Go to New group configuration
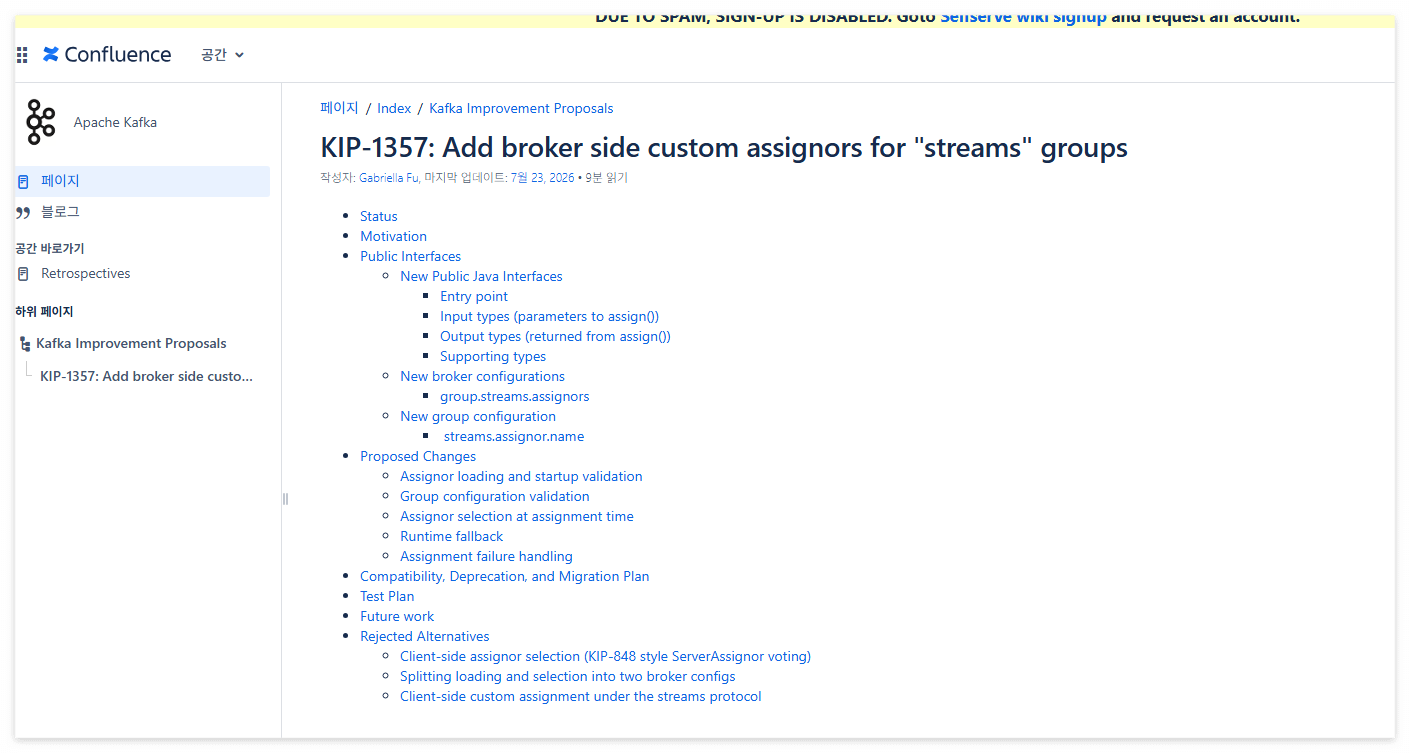This screenshot has height=753, width=1410. click(x=478, y=416)
